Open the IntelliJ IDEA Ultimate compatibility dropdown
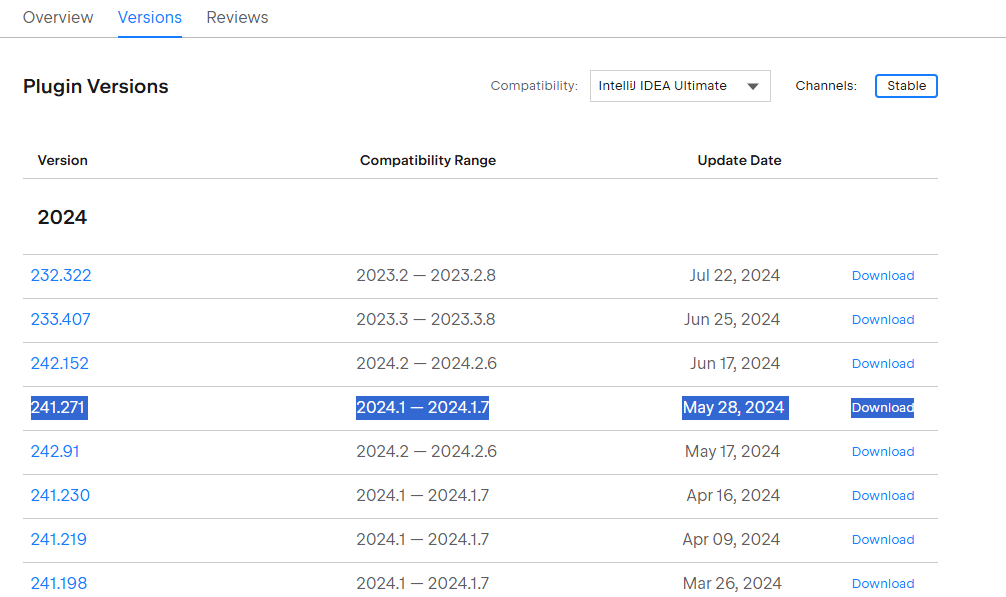 point(680,86)
